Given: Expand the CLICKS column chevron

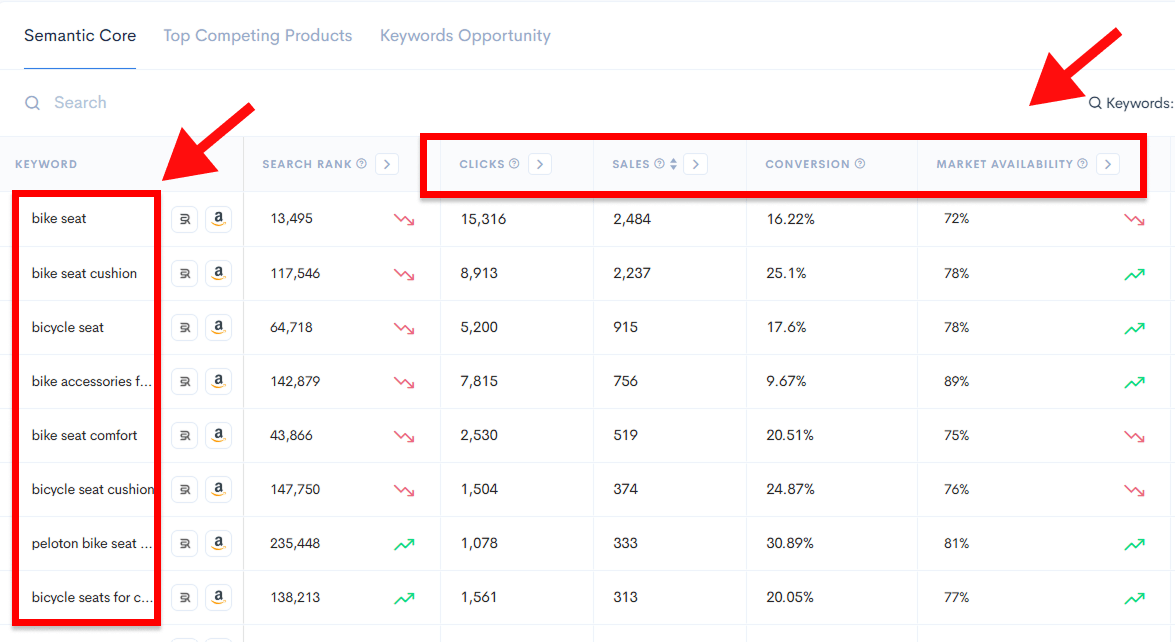Looking at the screenshot, I should [x=540, y=163].
